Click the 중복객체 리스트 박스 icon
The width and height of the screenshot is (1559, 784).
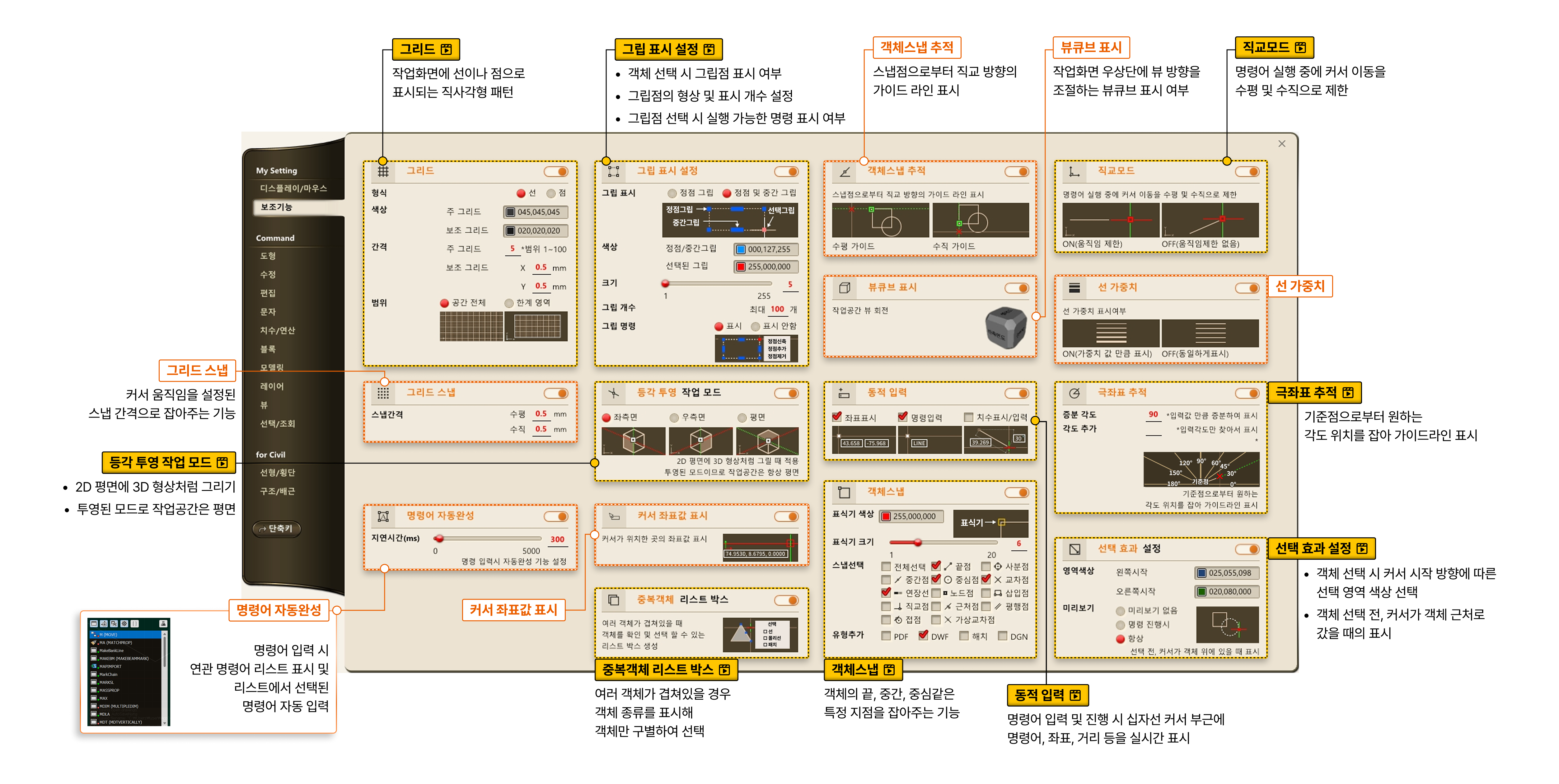tap(613, 600)
